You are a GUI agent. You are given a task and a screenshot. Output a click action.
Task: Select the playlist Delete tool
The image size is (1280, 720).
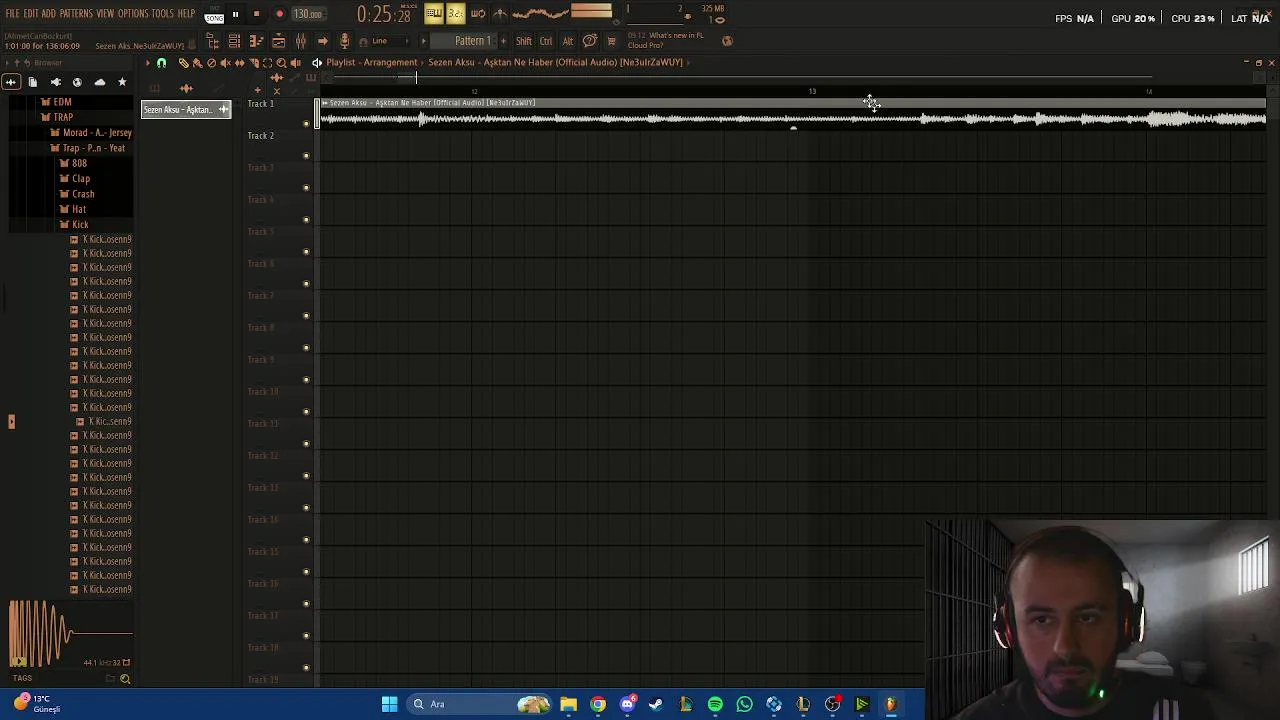[x=211, y=63]
